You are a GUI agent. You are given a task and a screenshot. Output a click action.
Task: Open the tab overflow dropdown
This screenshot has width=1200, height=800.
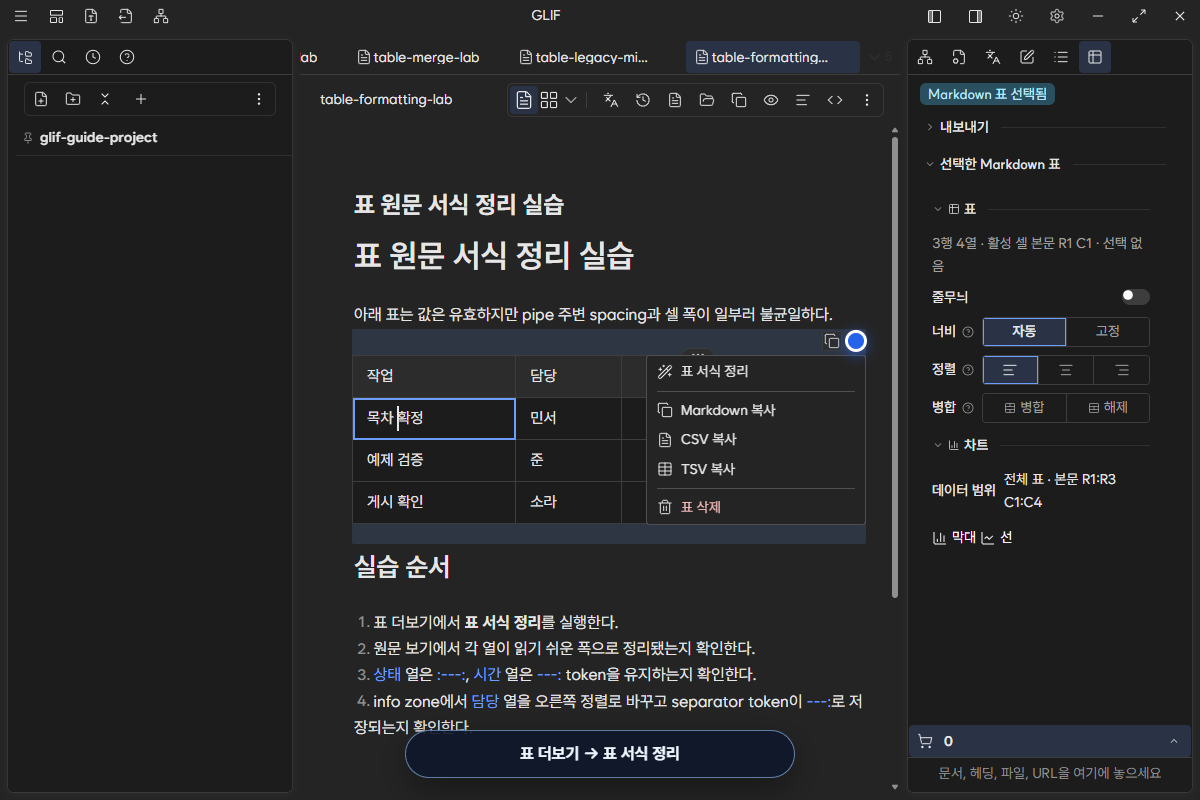click(879, 58)
